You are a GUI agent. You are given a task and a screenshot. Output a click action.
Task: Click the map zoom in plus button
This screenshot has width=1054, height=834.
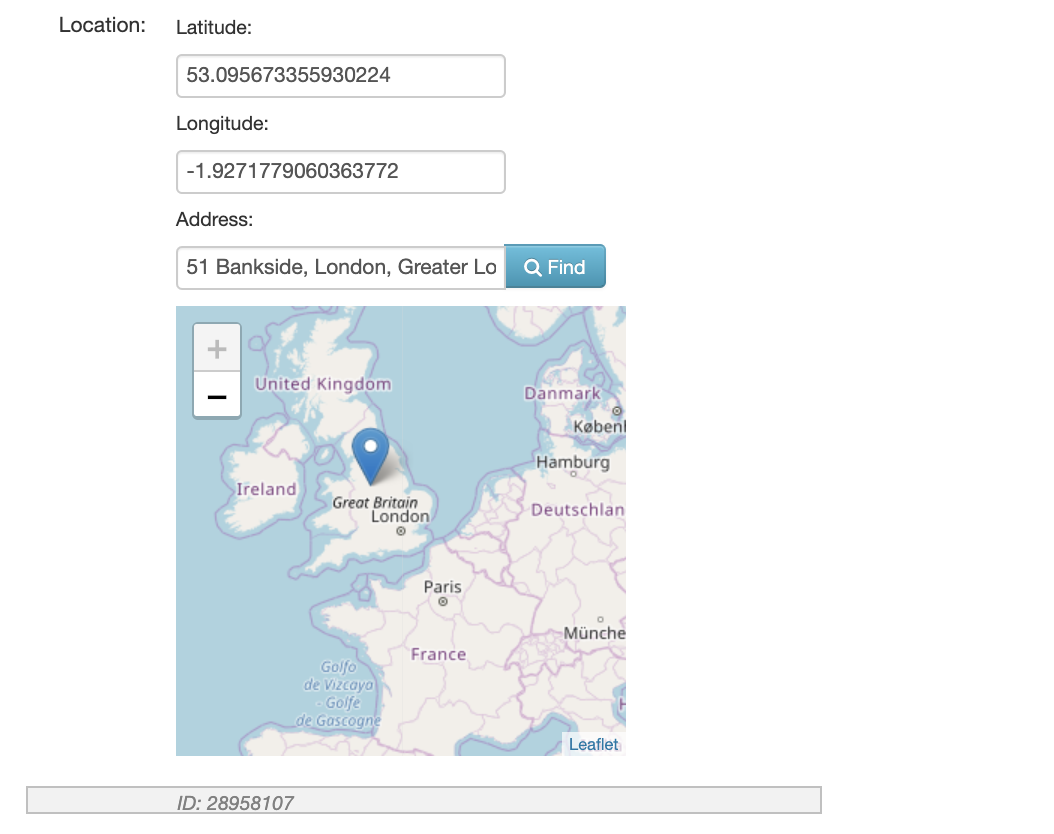click(x=216, y=348)
